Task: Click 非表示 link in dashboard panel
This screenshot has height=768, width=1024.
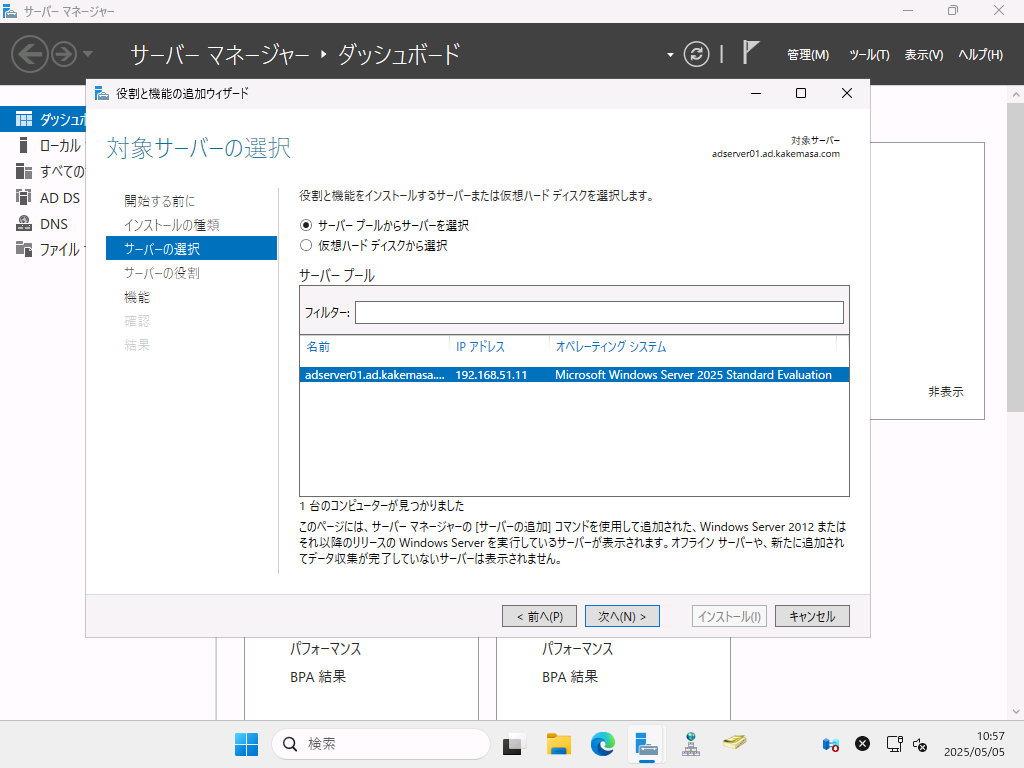Action: coord(946,392)
